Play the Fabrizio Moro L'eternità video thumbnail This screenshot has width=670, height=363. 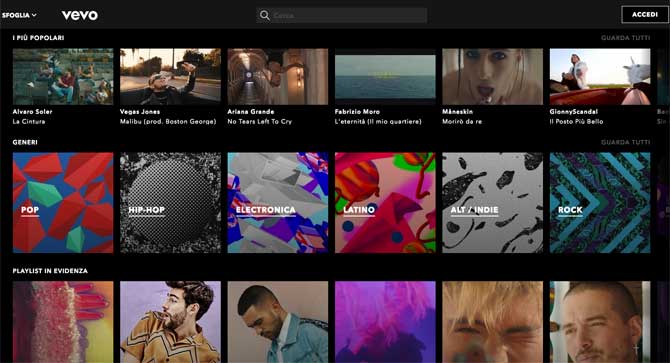(x=385, y=76)
